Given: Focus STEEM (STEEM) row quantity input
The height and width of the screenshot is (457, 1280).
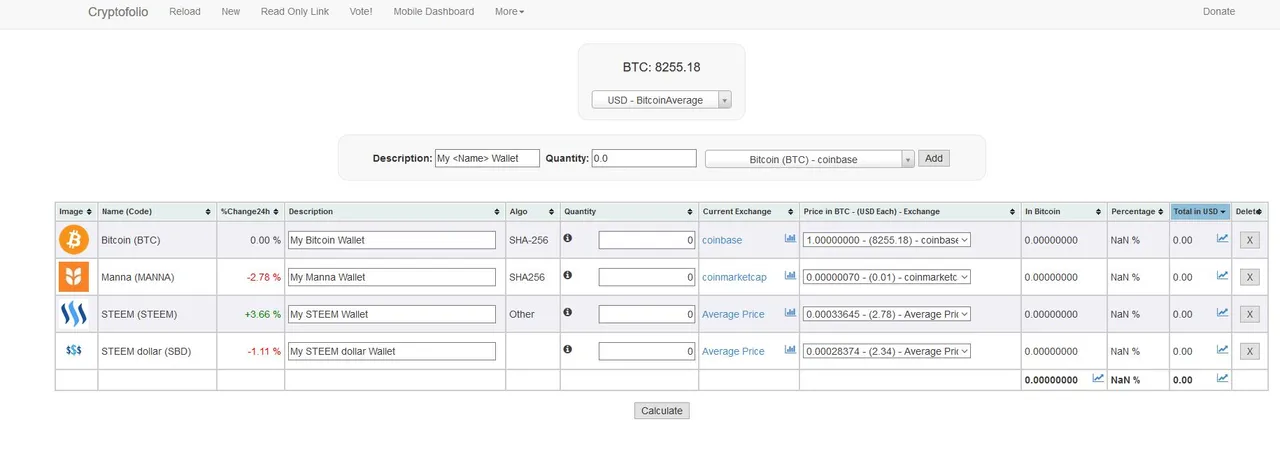Looking at the screenshot, I should click(647, 314).
